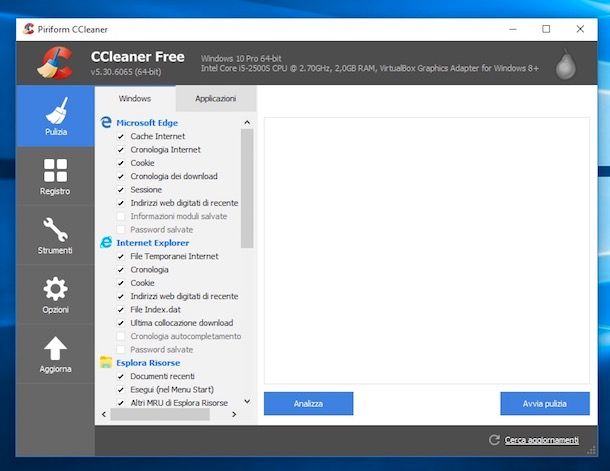The height and width of the screenshot is (471, 610).
Task: Uncheck Esegui (nel Menu Start)
Action: [x=121, y=389]
